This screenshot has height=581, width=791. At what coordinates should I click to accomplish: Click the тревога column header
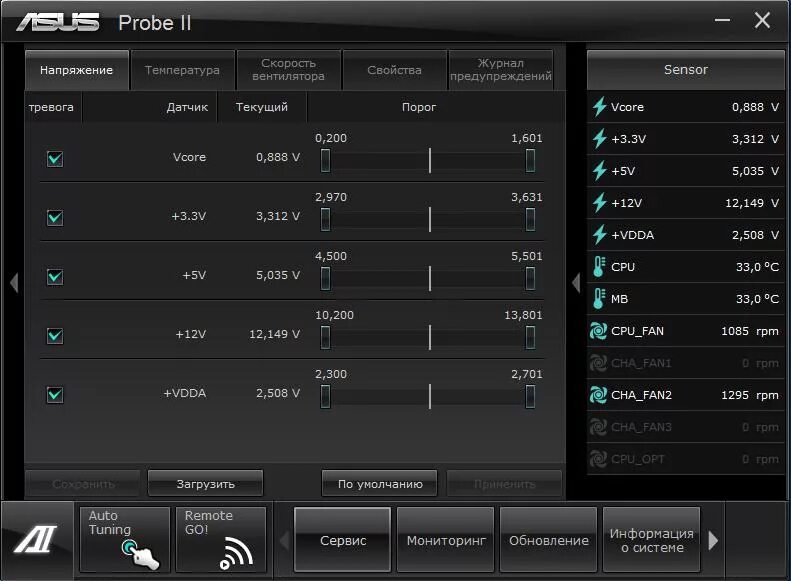(51, 107)
